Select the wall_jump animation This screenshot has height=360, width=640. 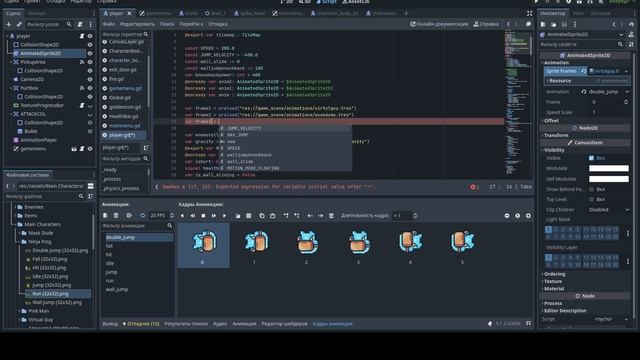click(x=117, y=289)
